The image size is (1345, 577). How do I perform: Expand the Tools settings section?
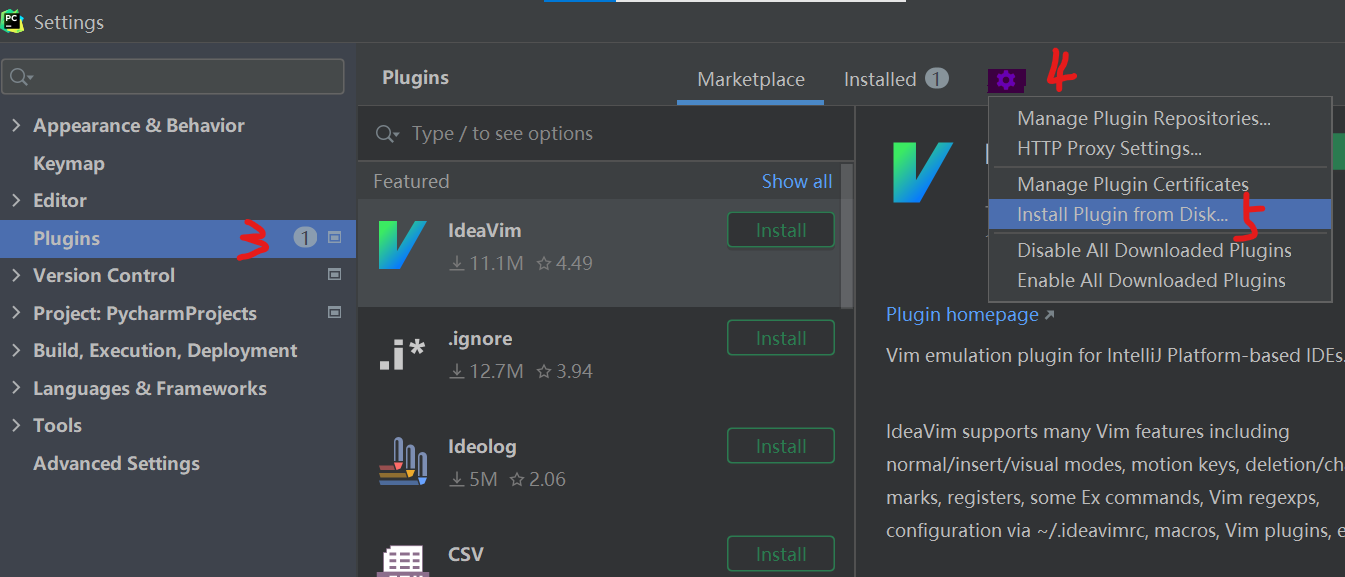[16, 425]
